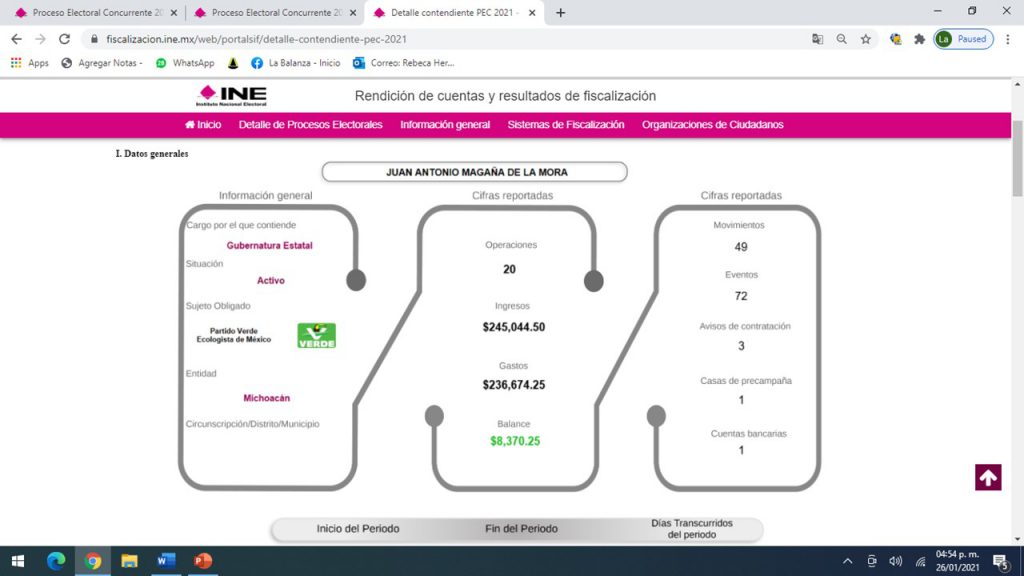Screen dimensions: 1024x576
Task: Switch to the first Proceso Electoral Concurrente tab
Action: 95,12
